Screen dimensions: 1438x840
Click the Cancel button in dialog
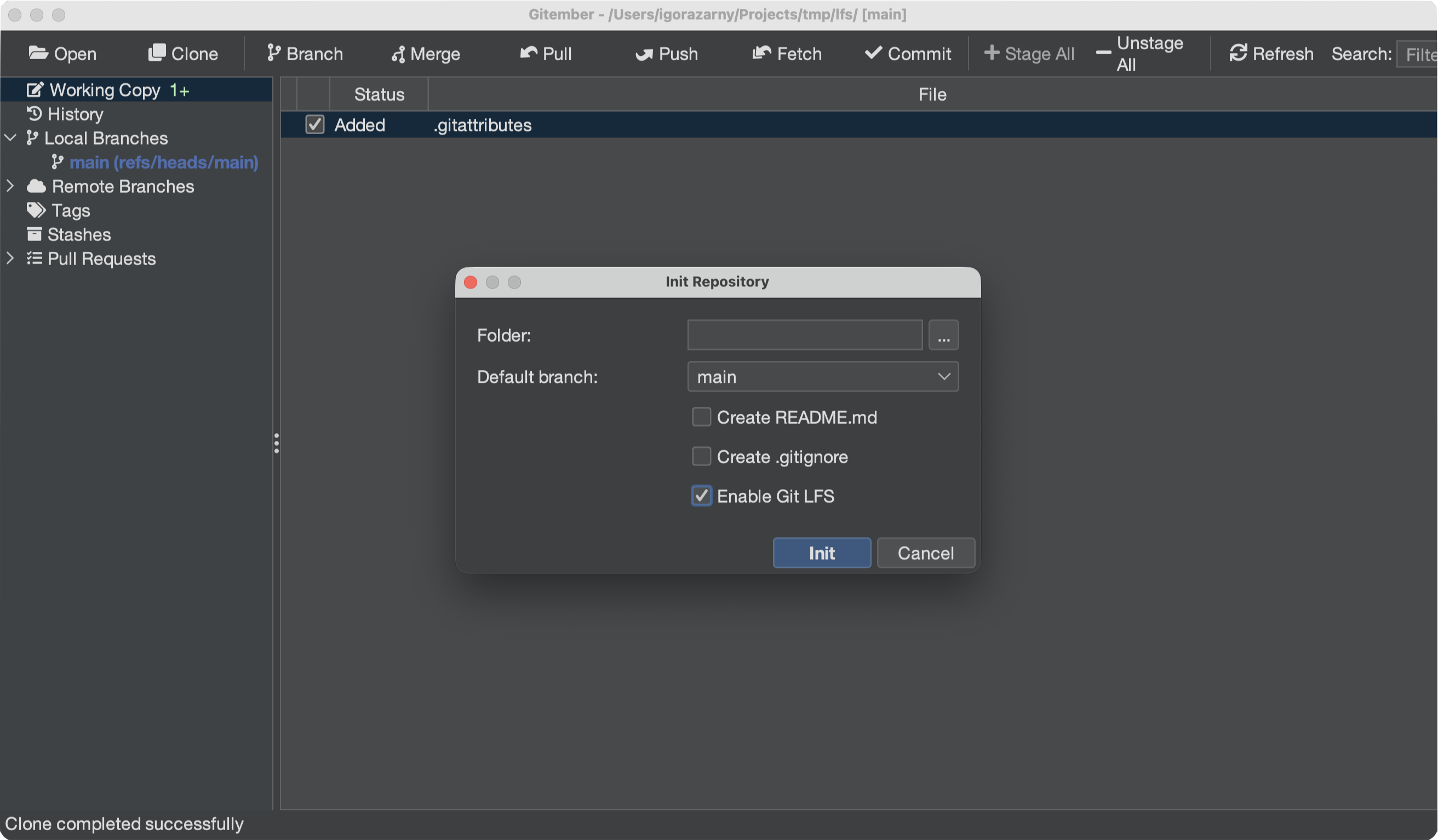click(926, 553)
